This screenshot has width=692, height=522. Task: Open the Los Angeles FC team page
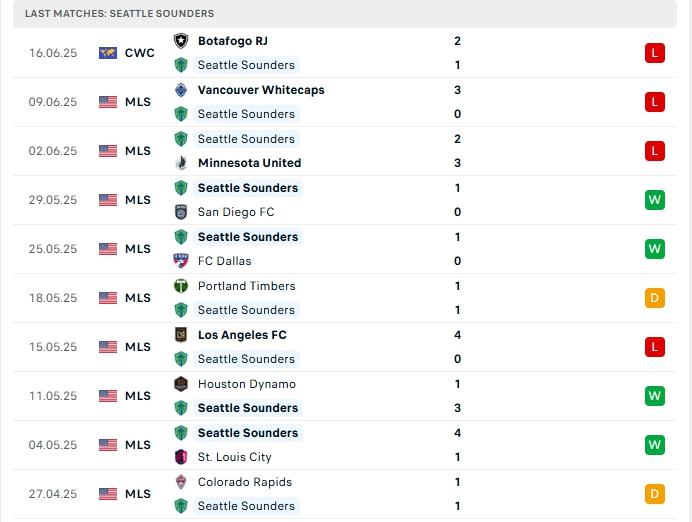[242, 335]
